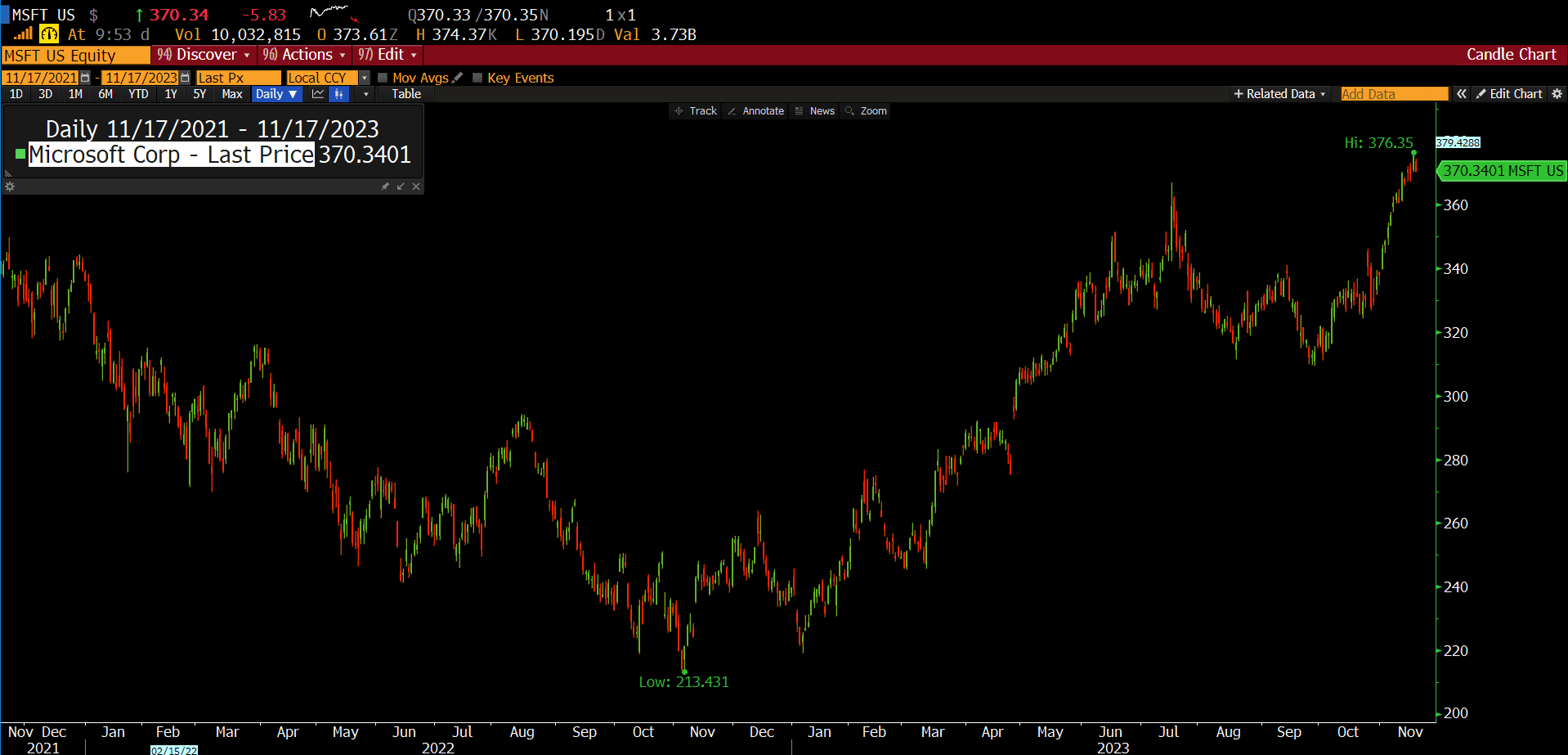
Task: Open chart settings gear at top right
Action: pyautogui.click(x=1557, y=94)
